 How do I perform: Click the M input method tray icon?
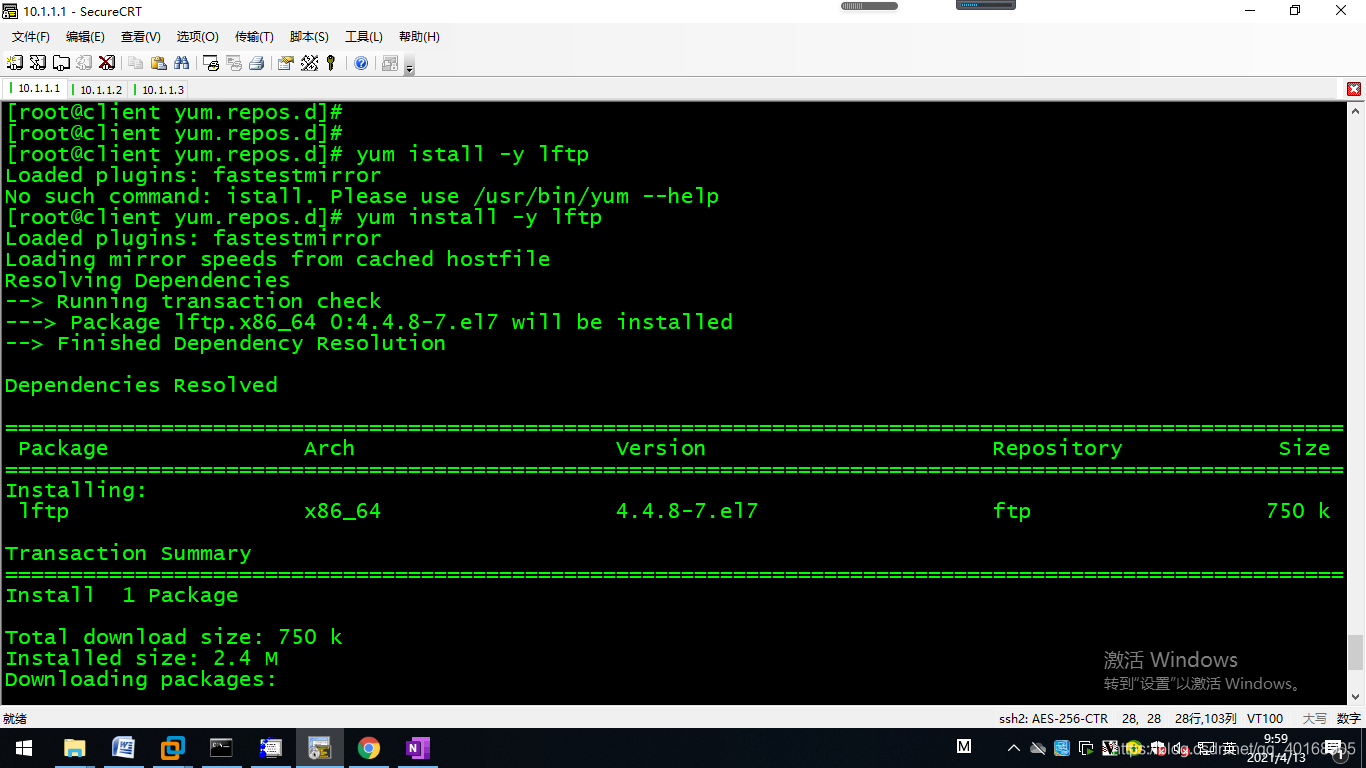964,747
